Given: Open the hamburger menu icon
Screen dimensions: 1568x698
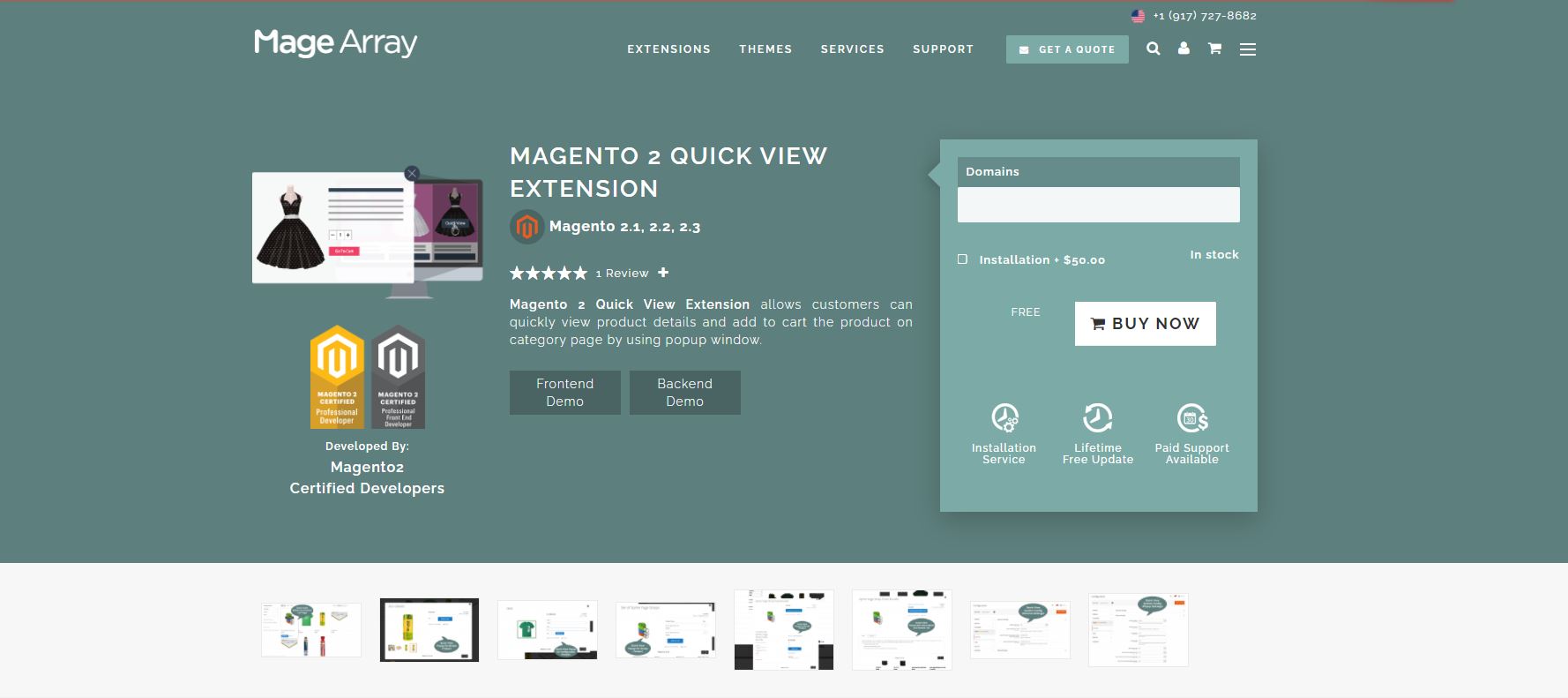Looking at the screenshot, I should point(1247,49).
